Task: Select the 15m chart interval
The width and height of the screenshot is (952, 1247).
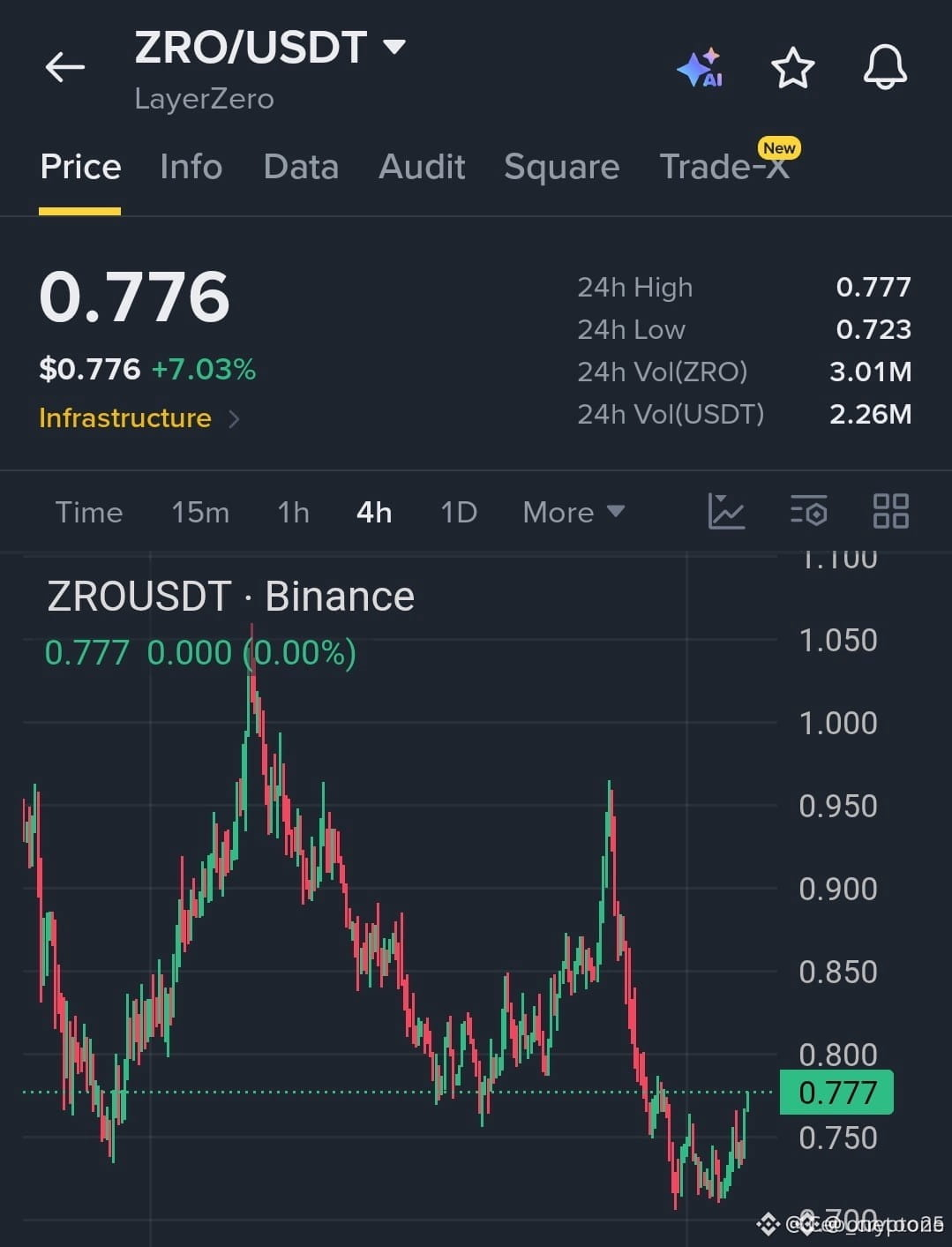Action: tap(200, 512)
